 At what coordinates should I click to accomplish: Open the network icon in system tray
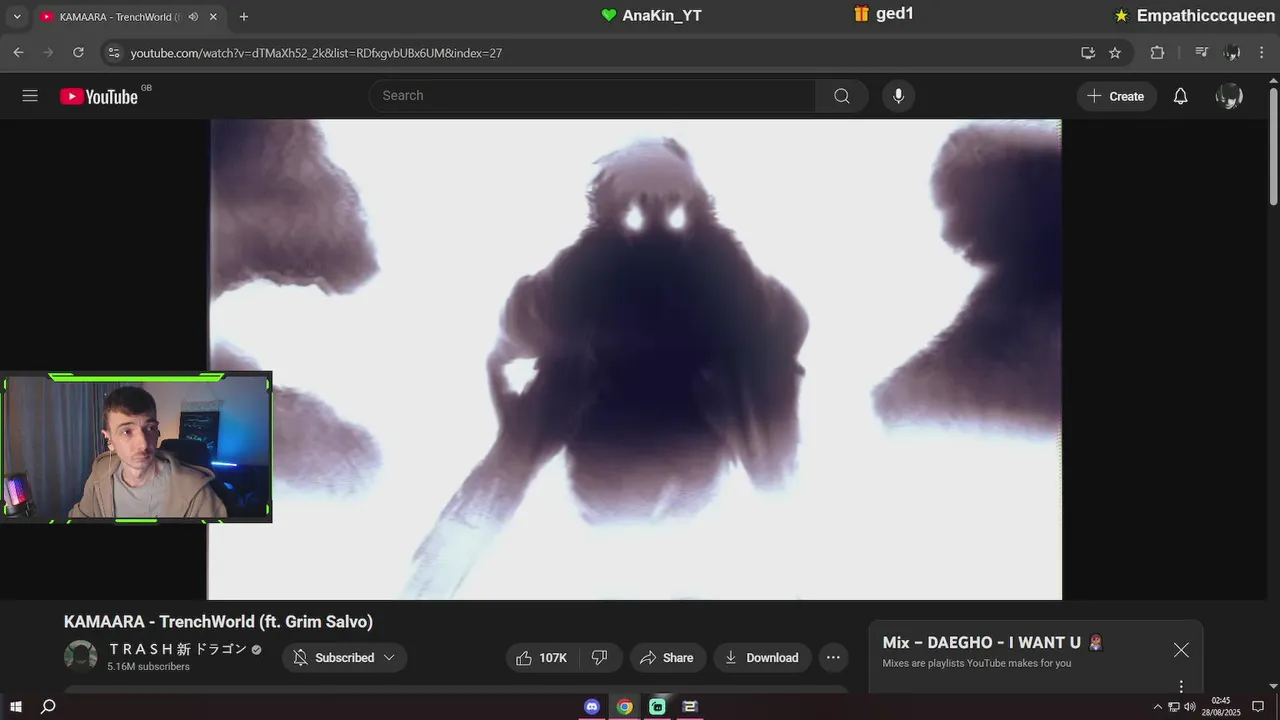1174,707
